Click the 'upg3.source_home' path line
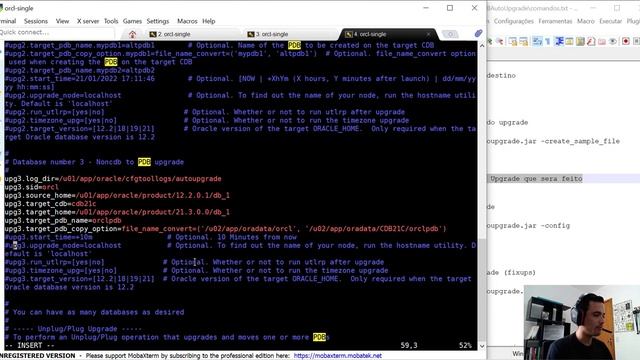 [117, 195]
